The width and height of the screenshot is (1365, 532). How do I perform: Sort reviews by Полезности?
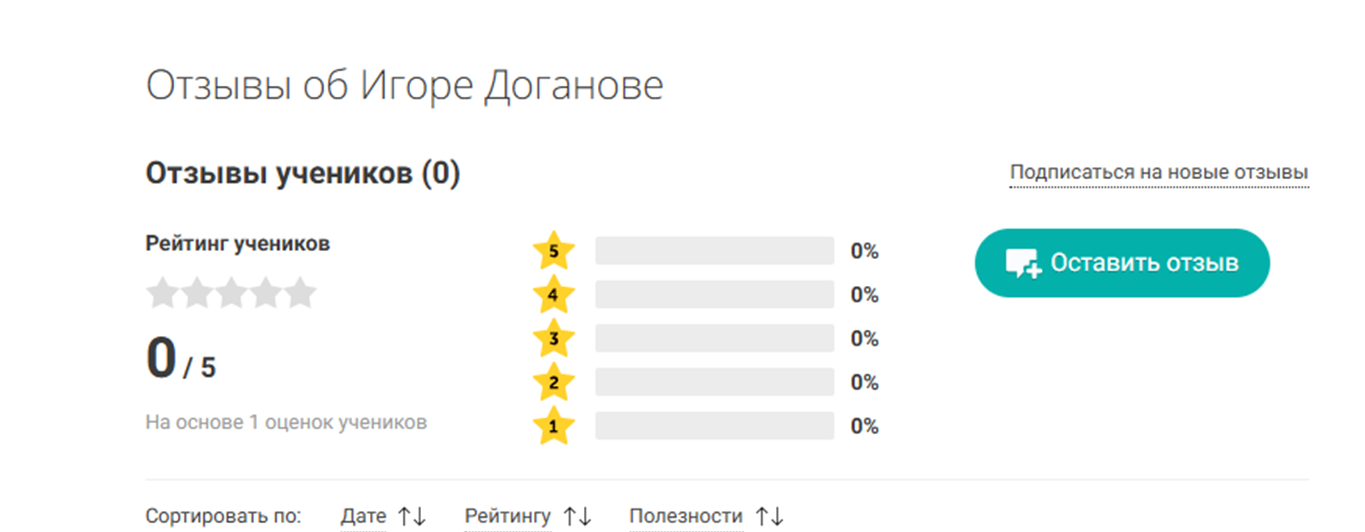[685, 516]
